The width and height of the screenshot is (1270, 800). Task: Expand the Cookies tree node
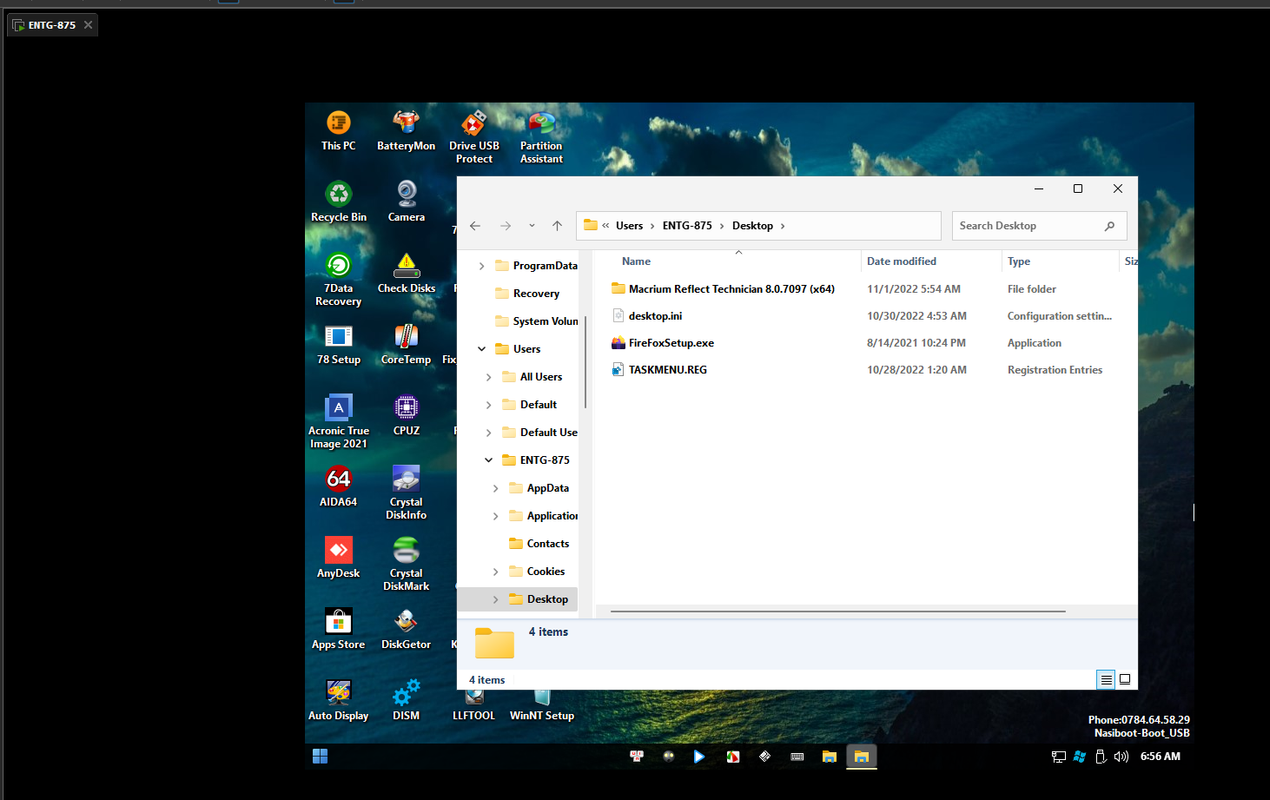coord(496,571)
